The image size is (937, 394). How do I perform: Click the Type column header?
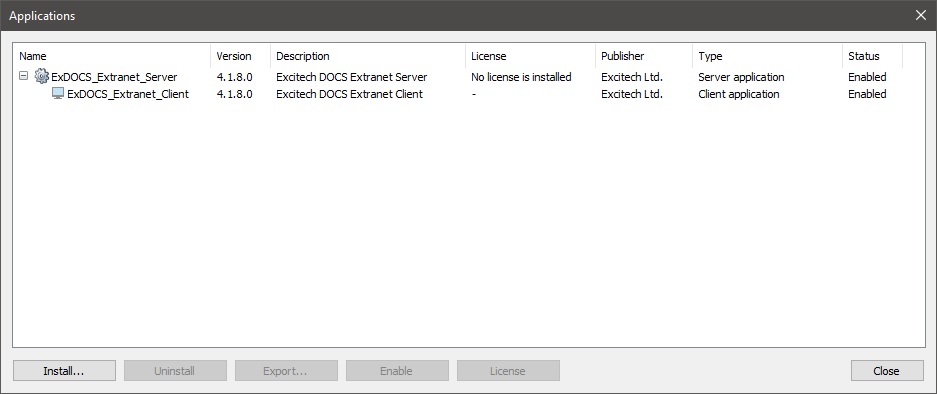[767, 56]
